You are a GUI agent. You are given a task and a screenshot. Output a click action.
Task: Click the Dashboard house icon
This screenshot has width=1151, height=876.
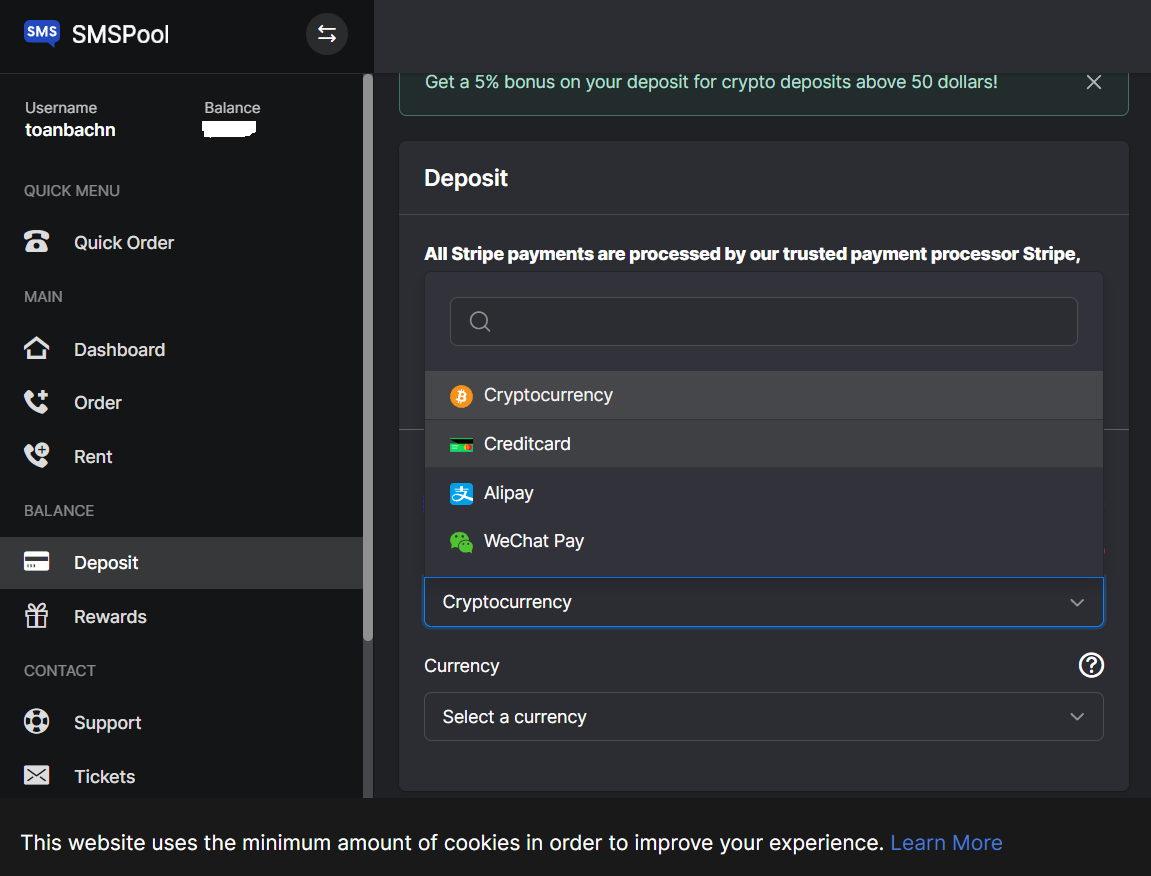37,349
